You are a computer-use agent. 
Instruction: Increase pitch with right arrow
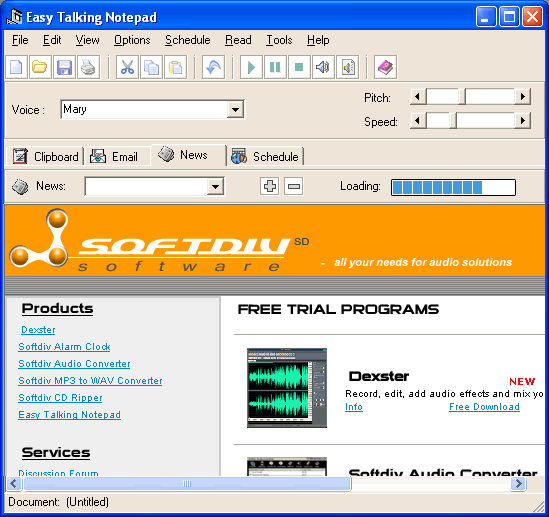coord(523,97)
